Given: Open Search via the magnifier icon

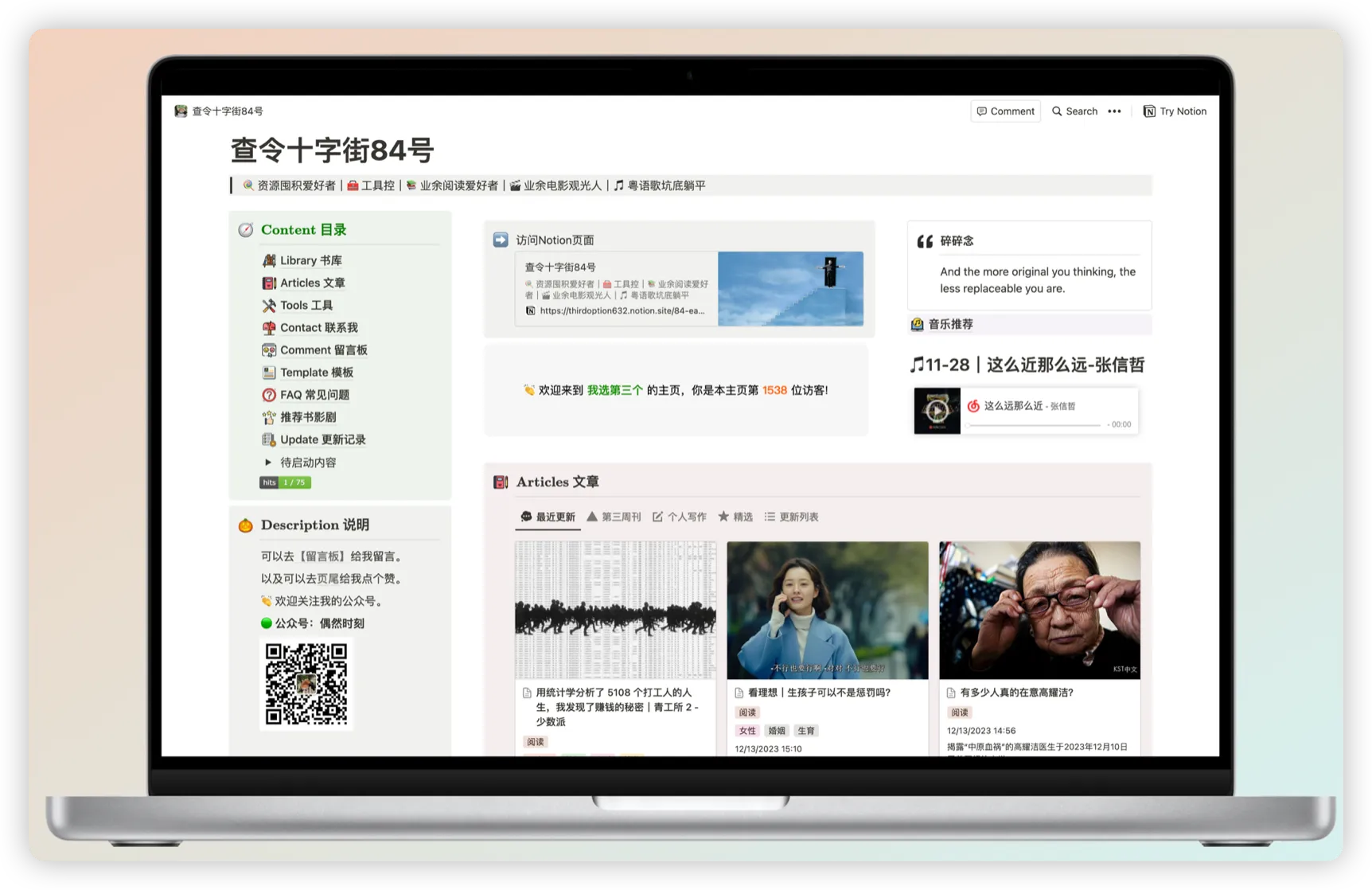Looking at the screenshot, I should click(x=1074, y=111).
